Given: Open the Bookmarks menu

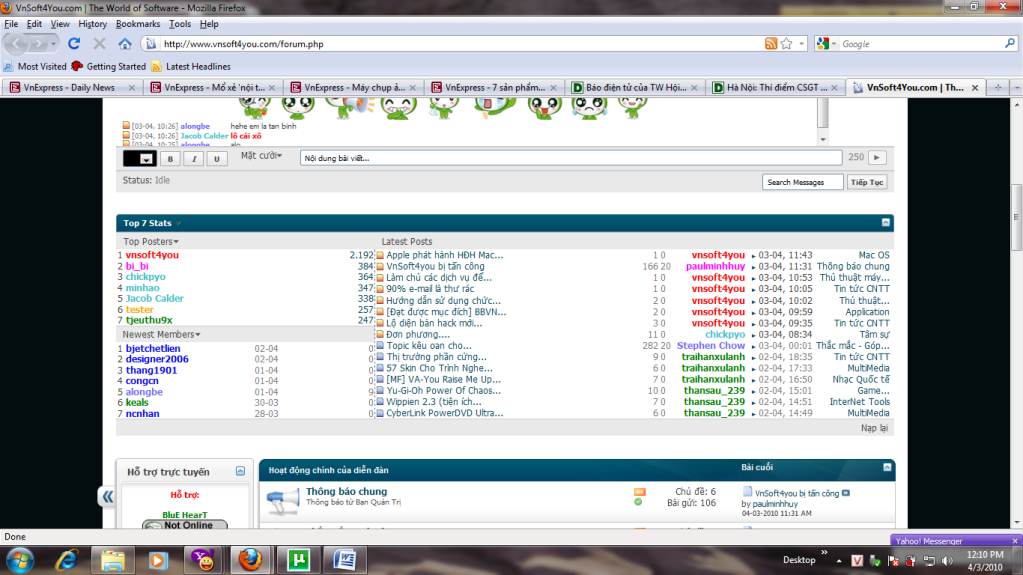Looking at the screenshot, I should (138, 24).
